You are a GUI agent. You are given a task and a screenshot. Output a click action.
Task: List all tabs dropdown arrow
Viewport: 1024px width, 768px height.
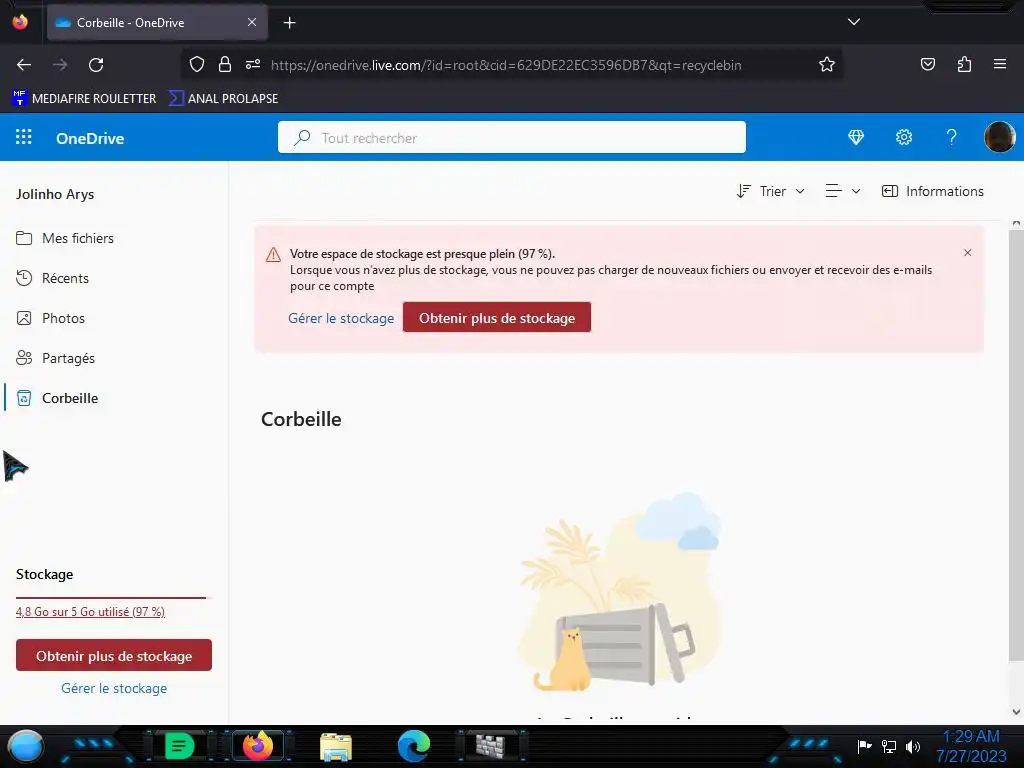pyautogui.click(x=854, y=22)
